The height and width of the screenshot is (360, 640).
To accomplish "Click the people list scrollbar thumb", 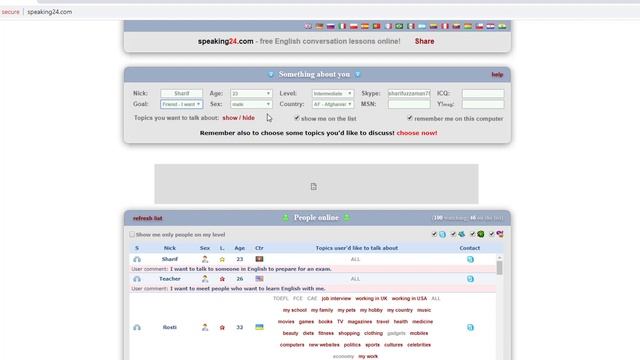I will pyautogui.click(x=500, y=268).
